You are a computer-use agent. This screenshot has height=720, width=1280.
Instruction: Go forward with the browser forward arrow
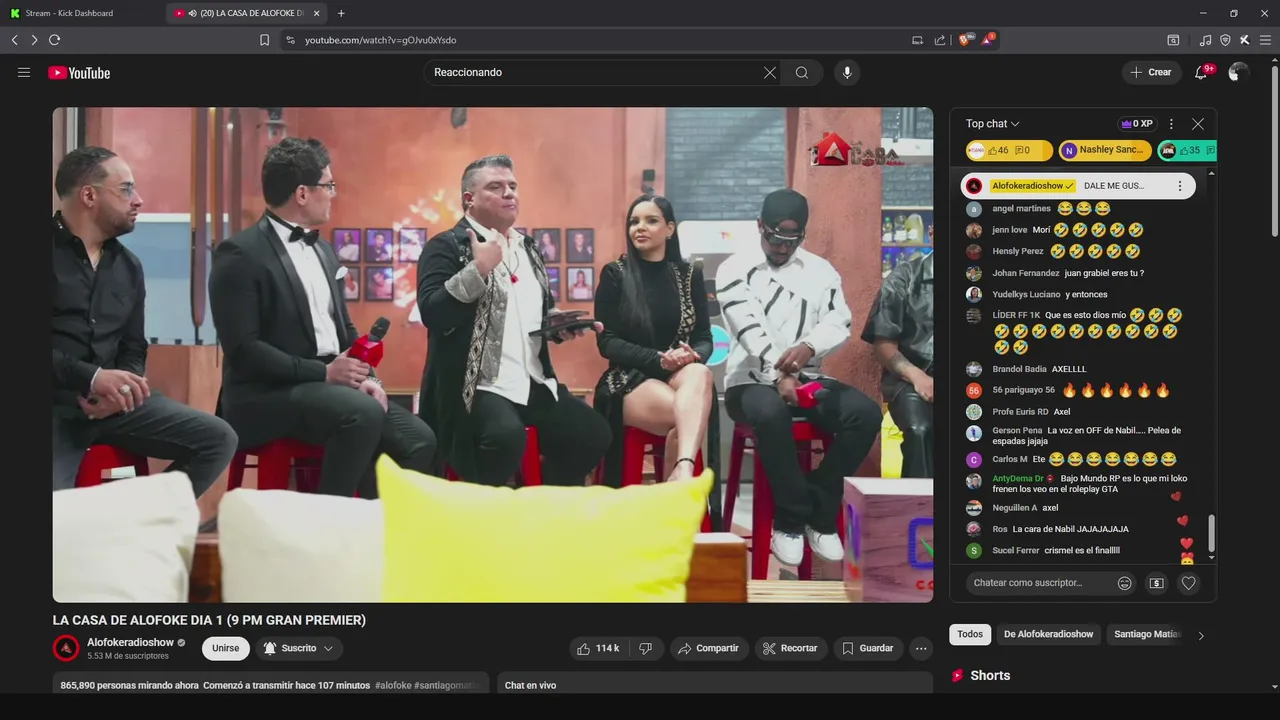(x=34, y=40)
